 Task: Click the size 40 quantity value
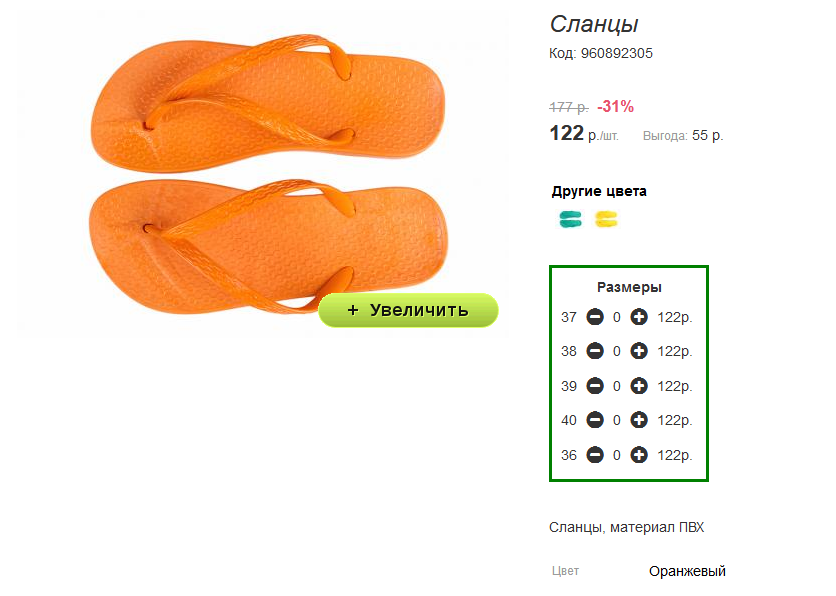tap(617, 421)
